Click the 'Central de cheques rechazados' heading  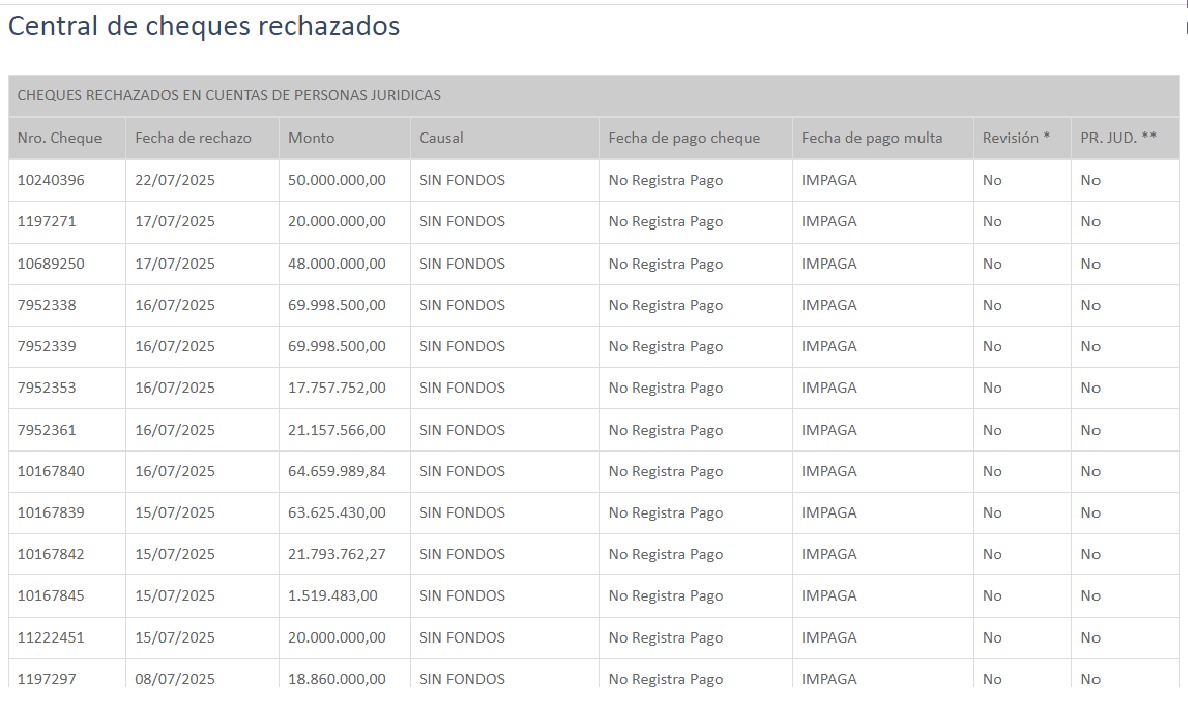tap(204, 27)
